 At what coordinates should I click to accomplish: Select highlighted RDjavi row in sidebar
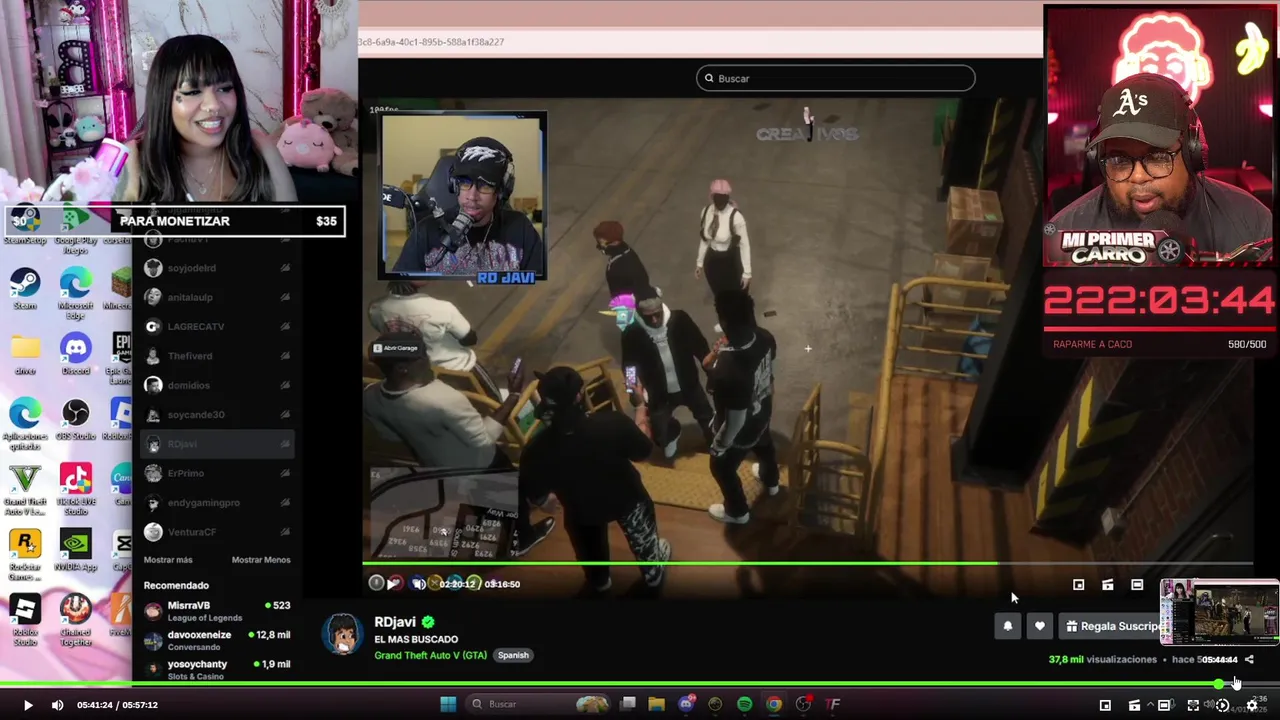pos(218,444)
